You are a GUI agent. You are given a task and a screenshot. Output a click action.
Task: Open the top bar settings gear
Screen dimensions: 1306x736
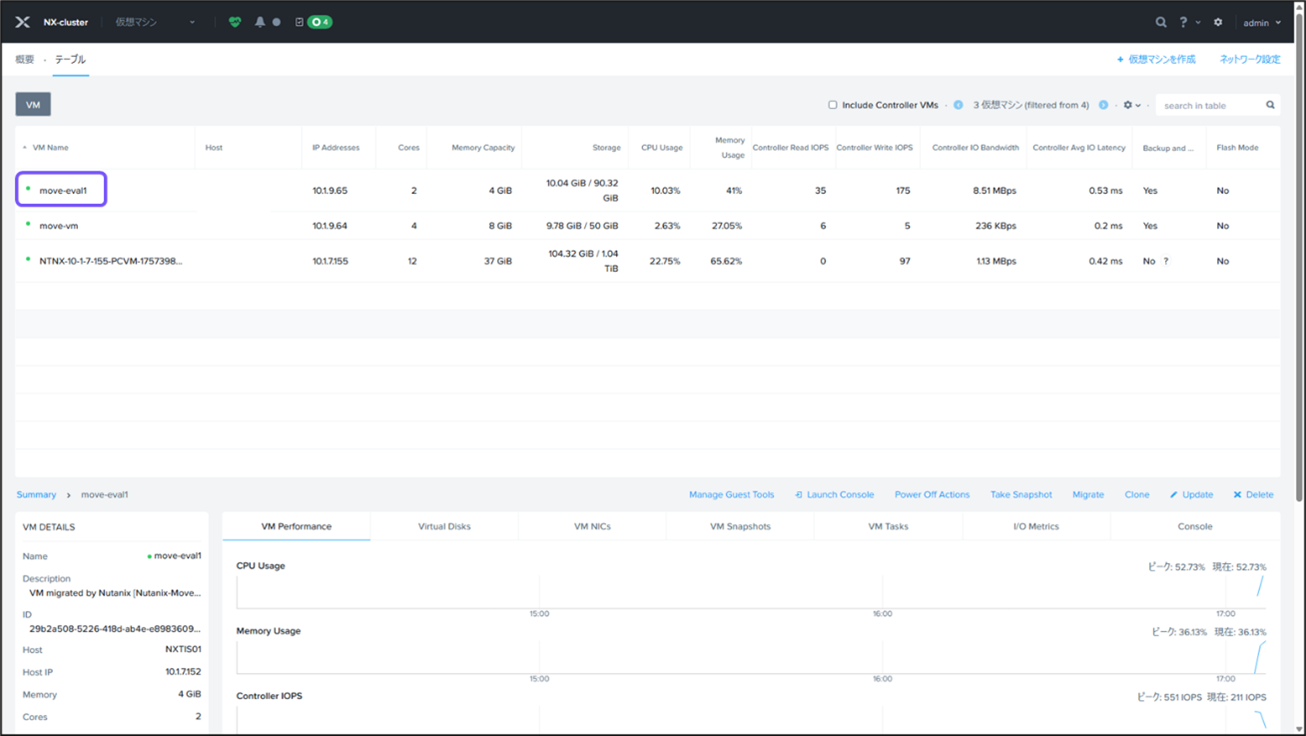point(1218,22)
